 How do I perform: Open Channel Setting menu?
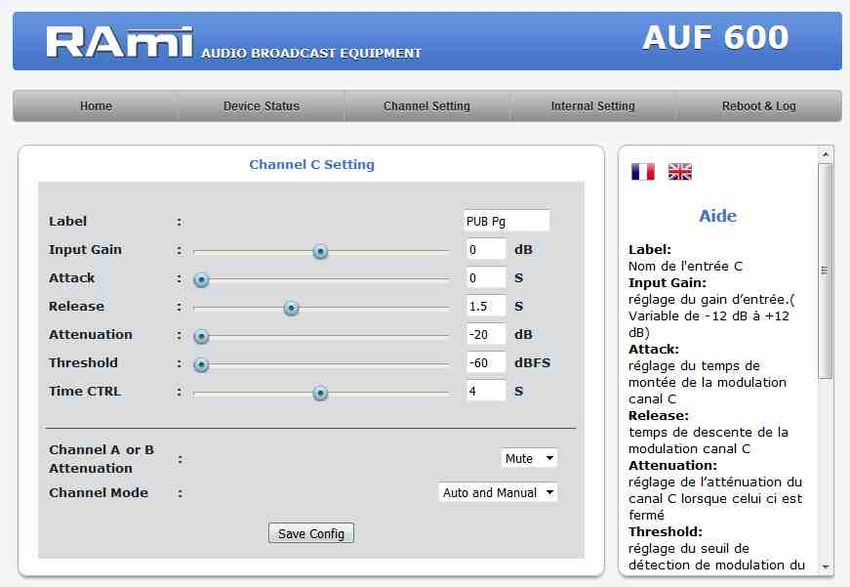pyautogui.click(x=427, y=106)
